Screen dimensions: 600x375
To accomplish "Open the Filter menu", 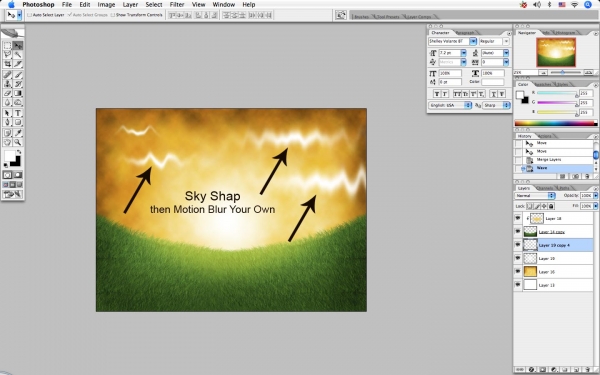I will (177, 5).
